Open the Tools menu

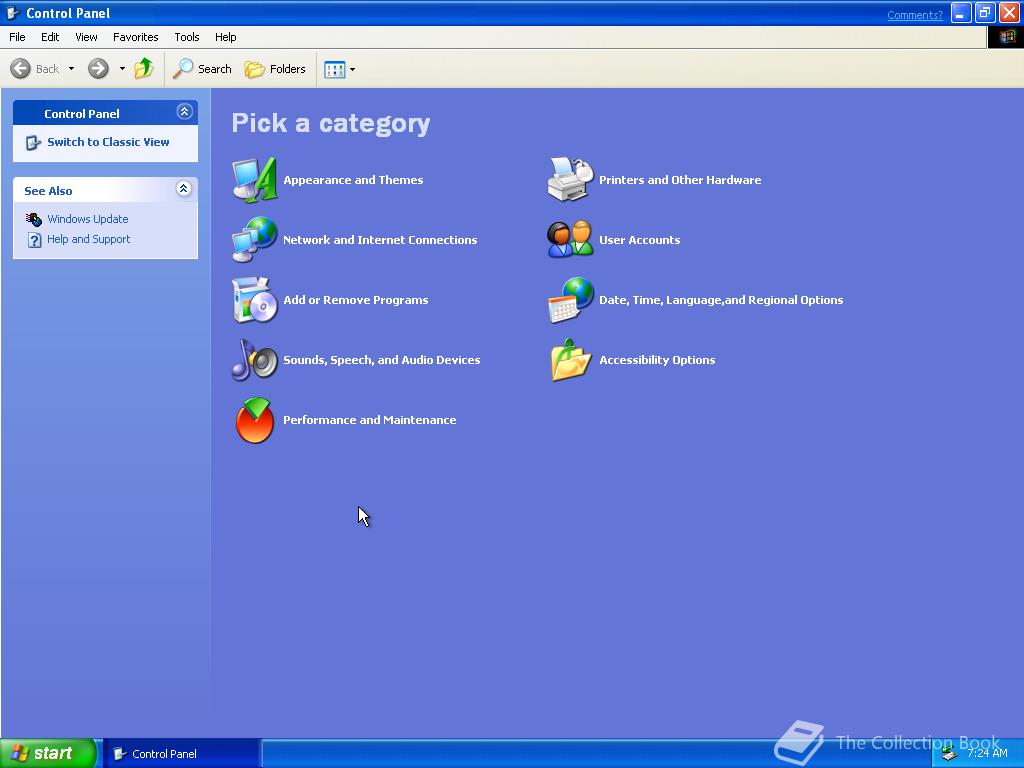187,37
